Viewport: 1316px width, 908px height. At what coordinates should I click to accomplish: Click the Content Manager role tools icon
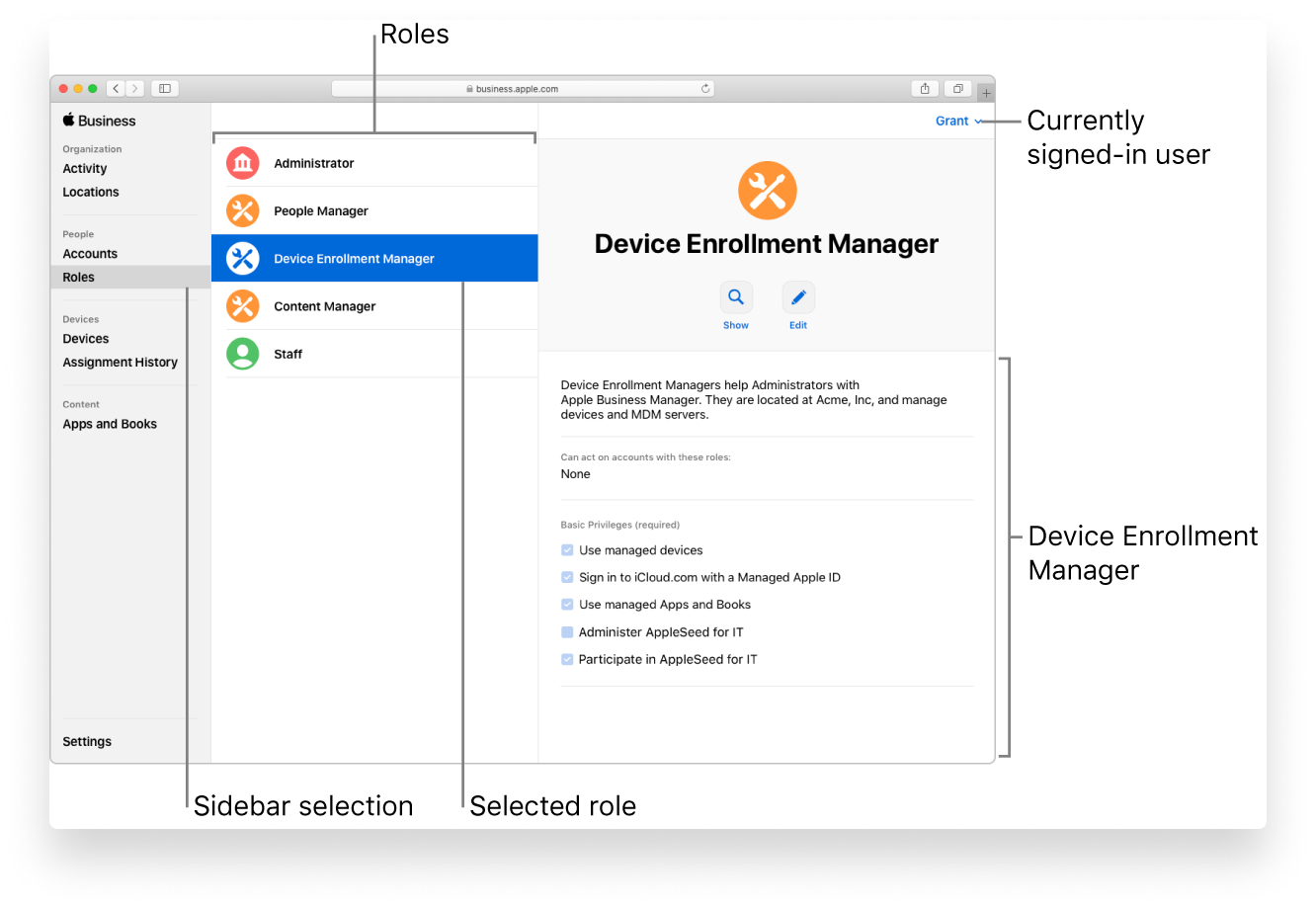click(x=242, y=306)
